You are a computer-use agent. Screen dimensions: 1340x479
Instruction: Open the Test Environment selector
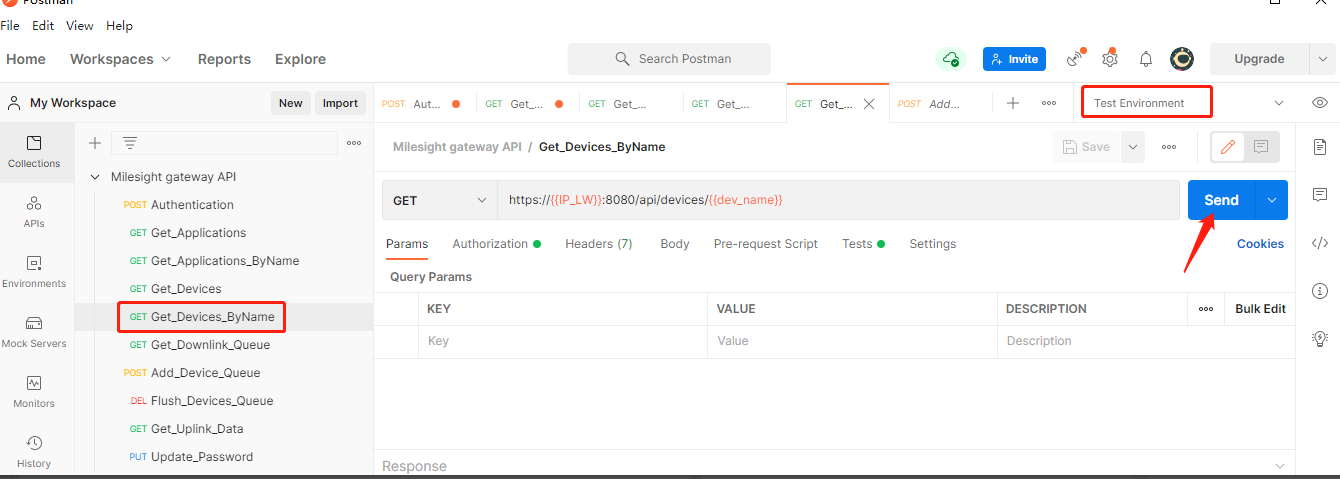point(1189,103)
